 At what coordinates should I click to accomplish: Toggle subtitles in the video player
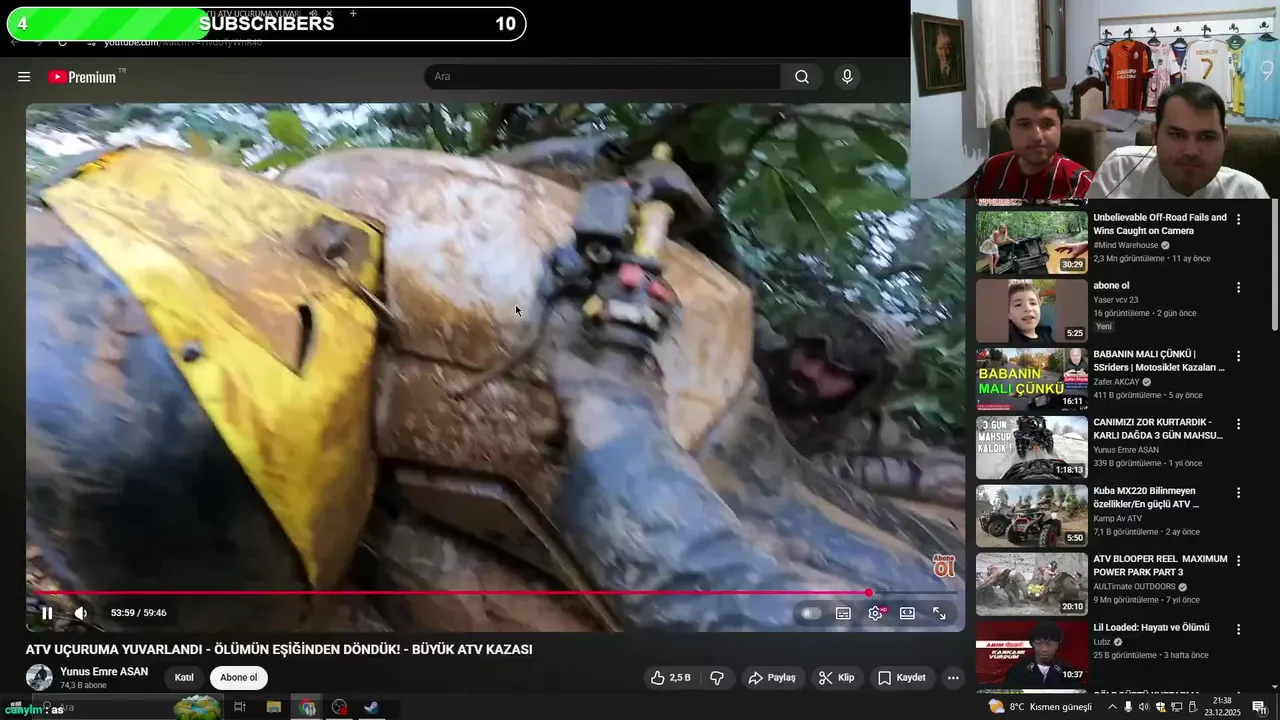843,613
